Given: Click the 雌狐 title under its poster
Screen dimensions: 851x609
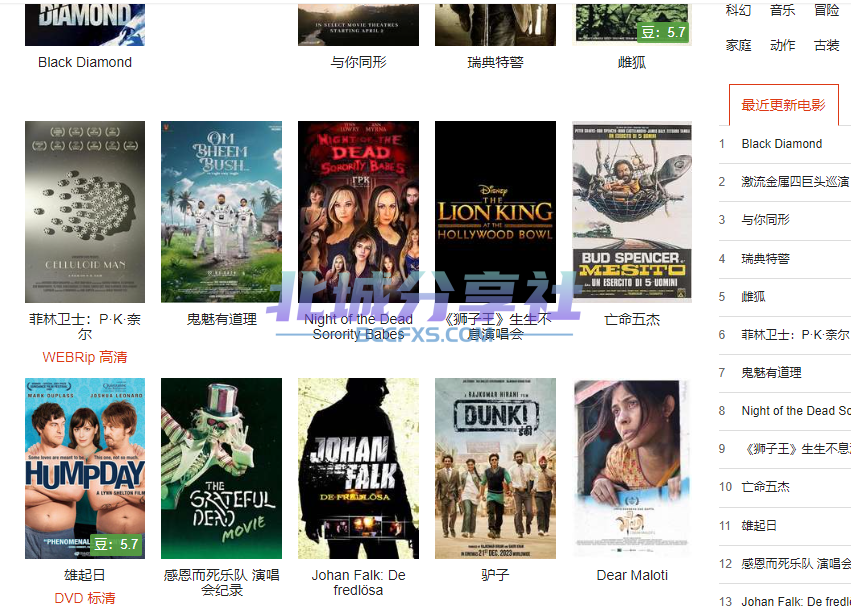Looking at the screenshot, I should click(632, 62).
